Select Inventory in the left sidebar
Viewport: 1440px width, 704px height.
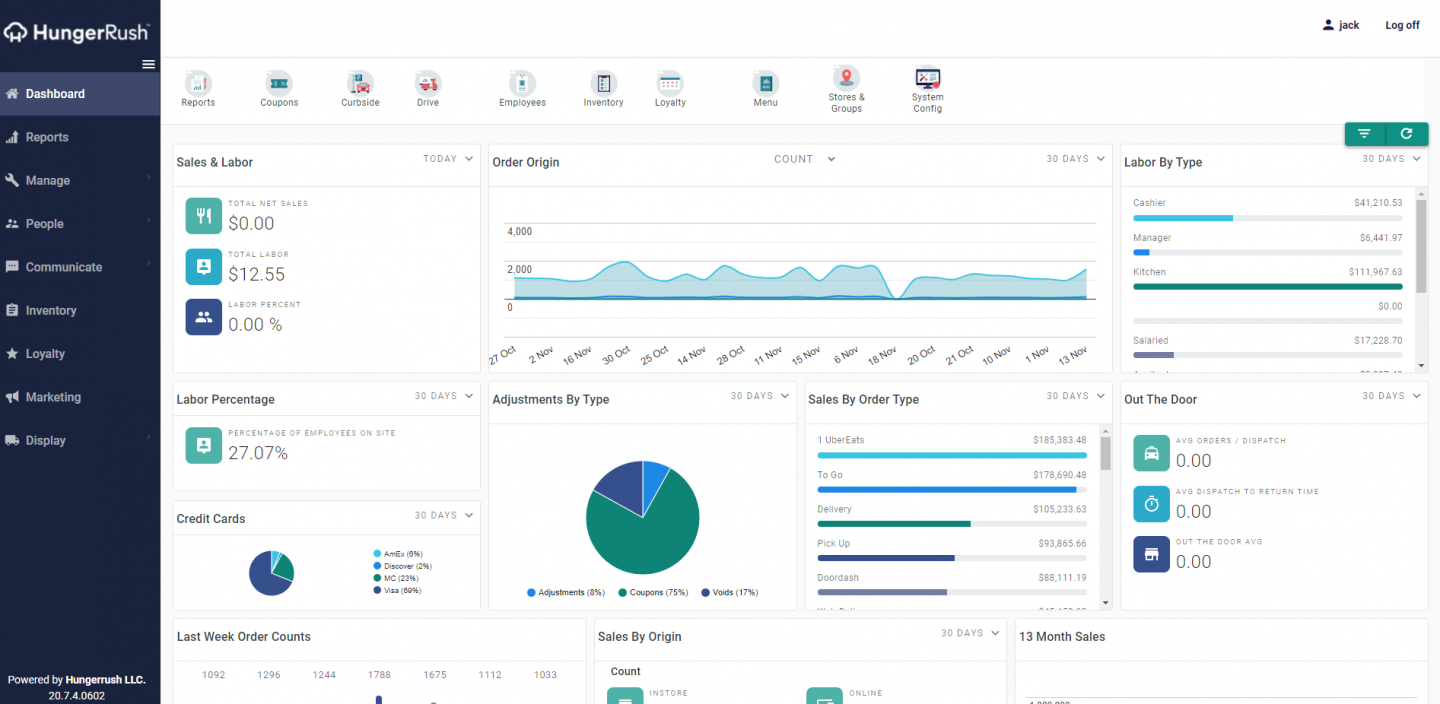pos(51,311)
